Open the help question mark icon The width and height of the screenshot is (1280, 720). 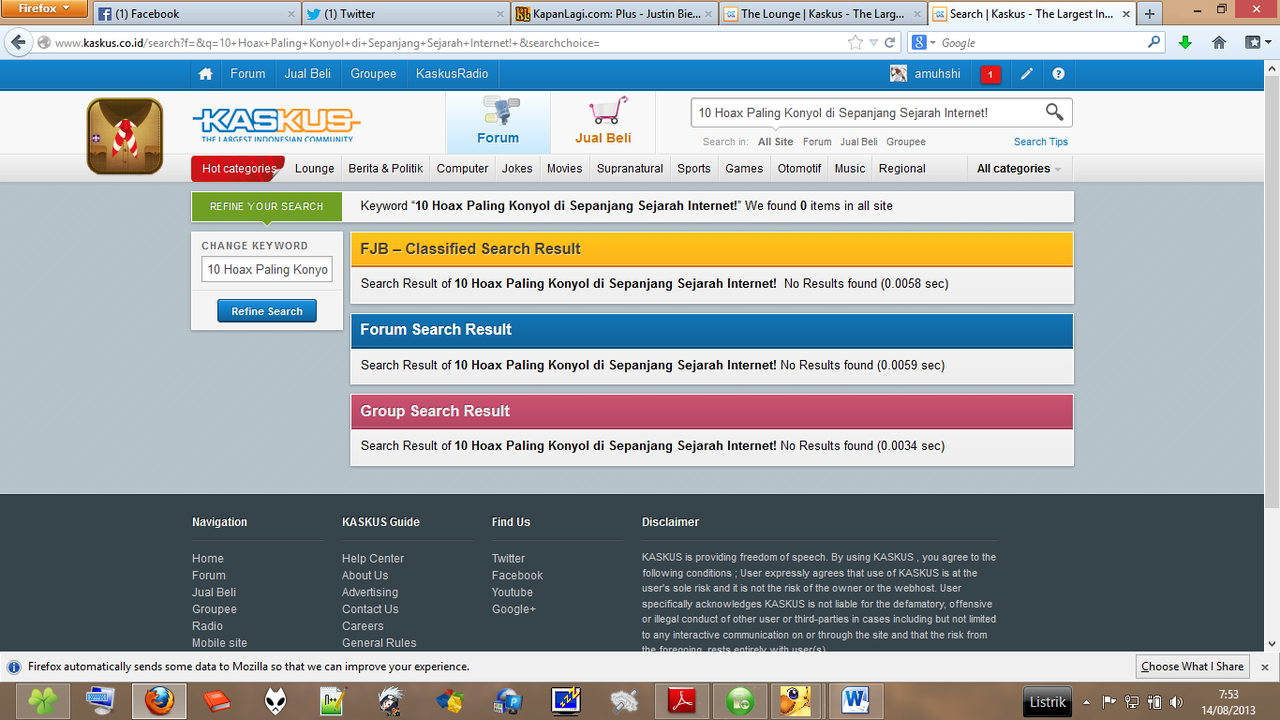1058,74
